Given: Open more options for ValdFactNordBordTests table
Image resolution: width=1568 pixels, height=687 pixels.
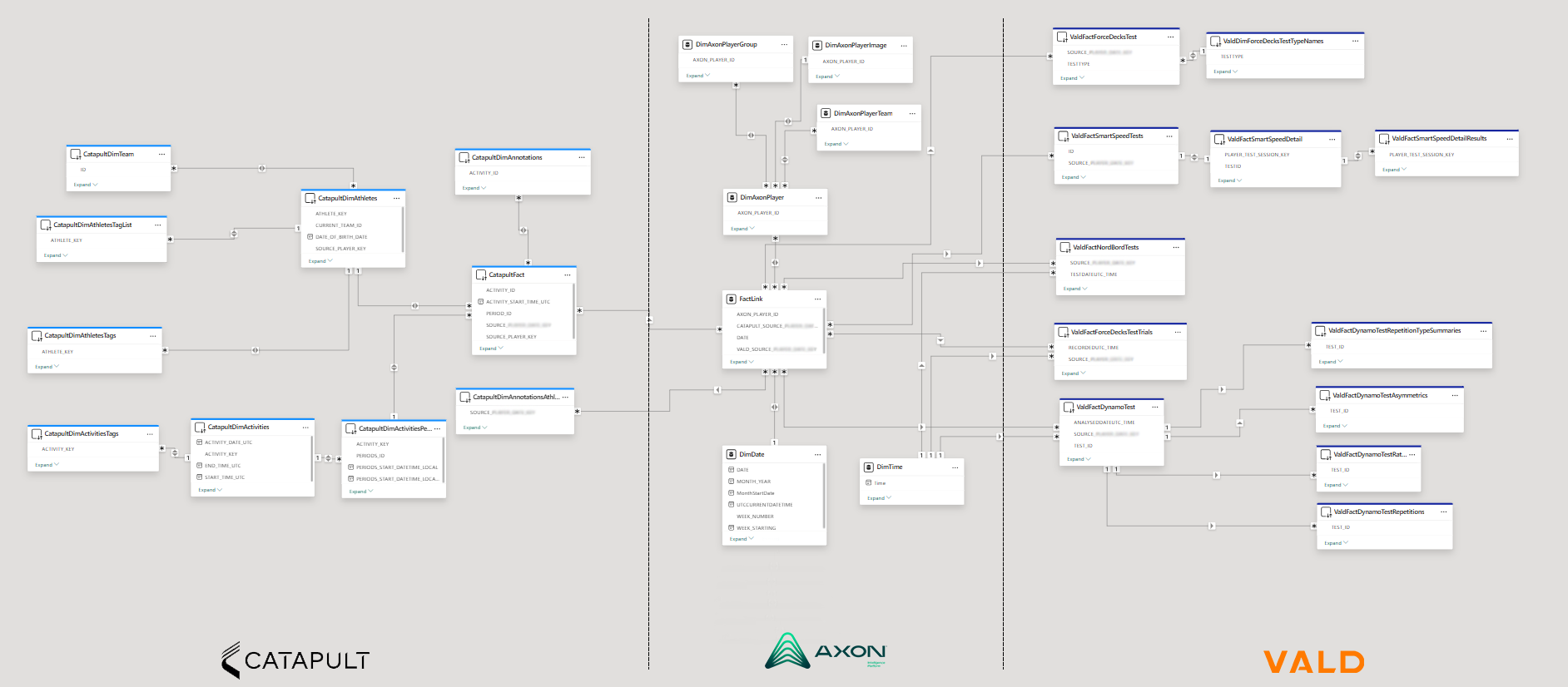Looking at the screenshot, I should [1175, 247].
